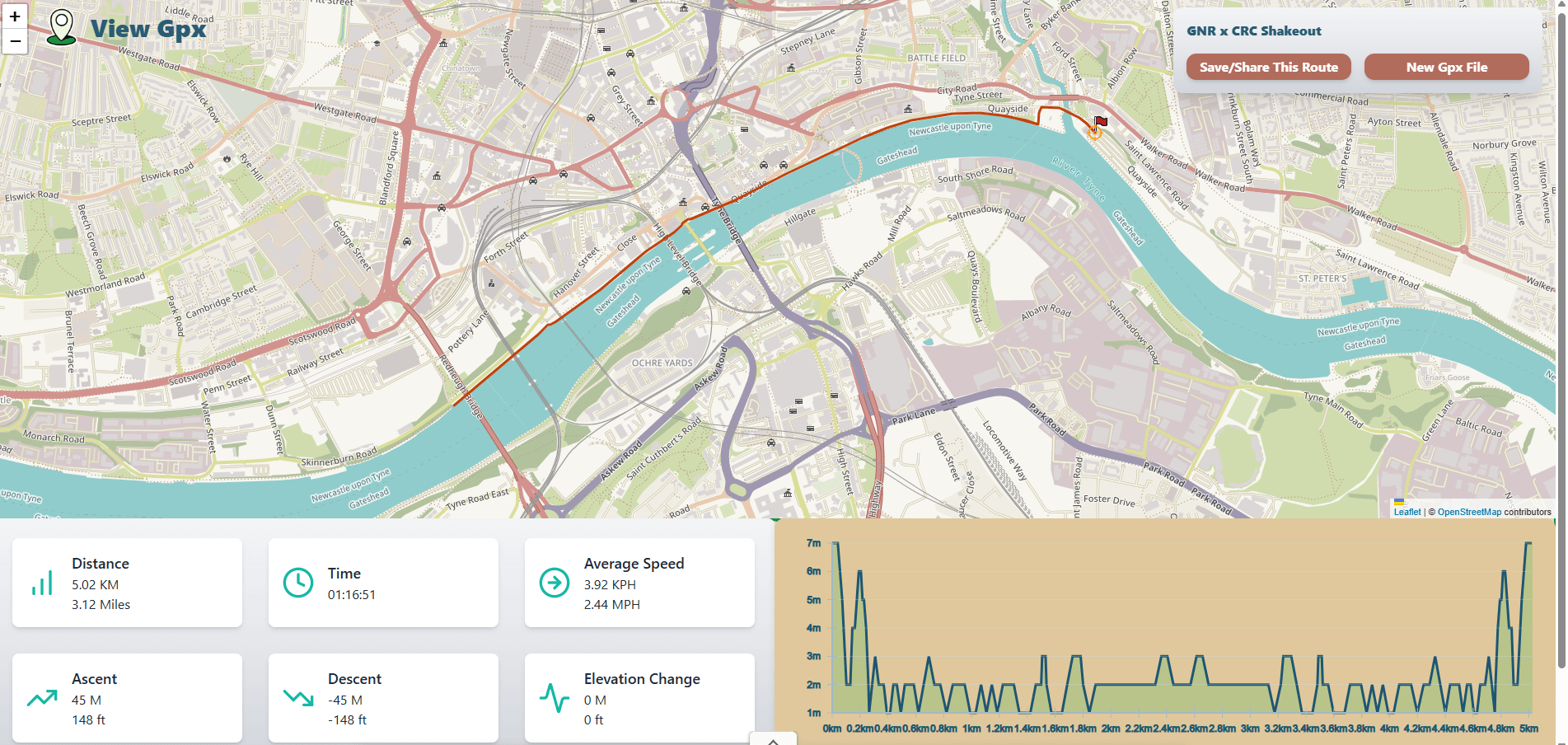Screen dimensions: 1568x745
Task: Click the red finish flag marker on map
Action: [1100, 122]
